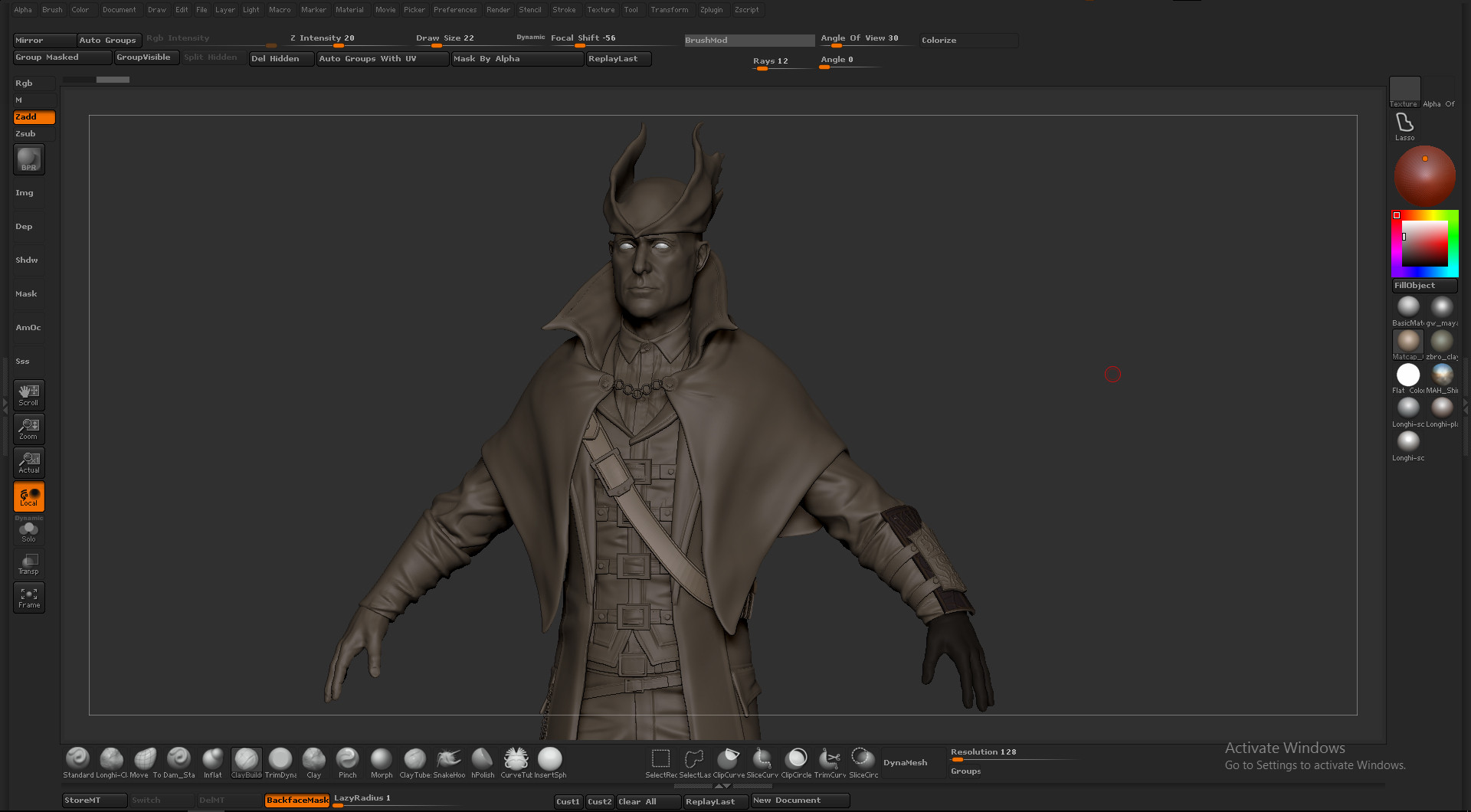Select the SliceCurve brush
The image size is (1471, 812).
(762, 762)
